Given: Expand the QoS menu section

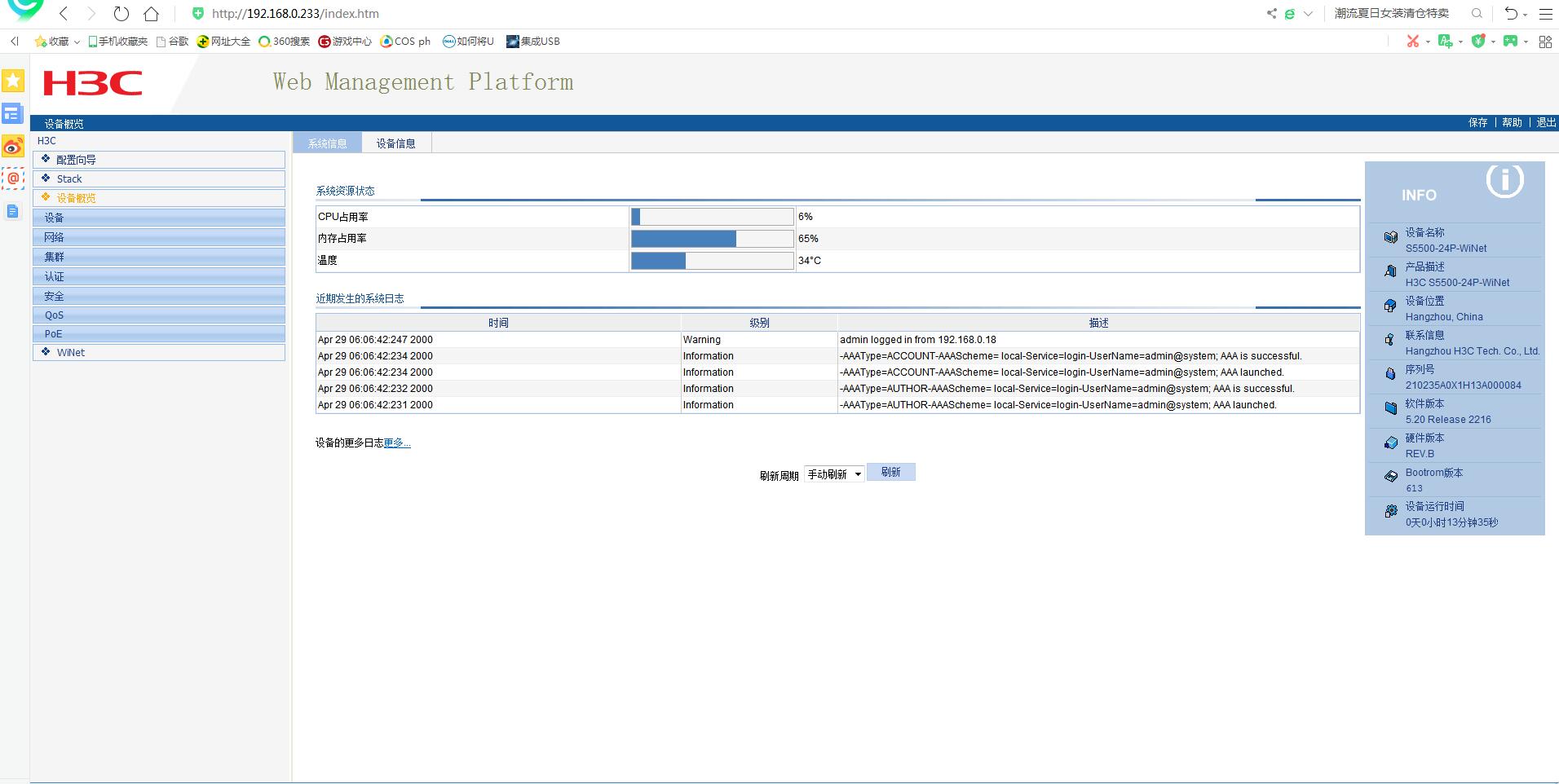Looking at the screenshot, I should pos(159,315).
